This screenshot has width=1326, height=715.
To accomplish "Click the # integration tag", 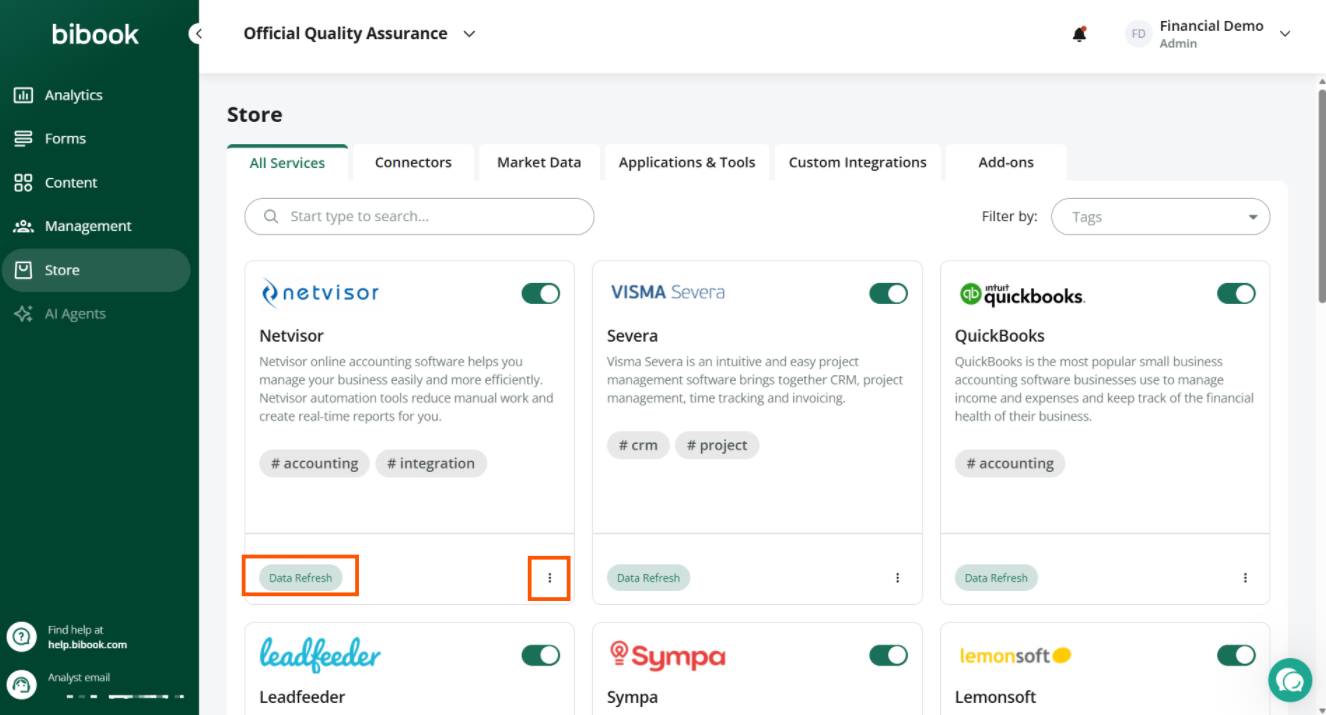I will (x=431, y=463).
